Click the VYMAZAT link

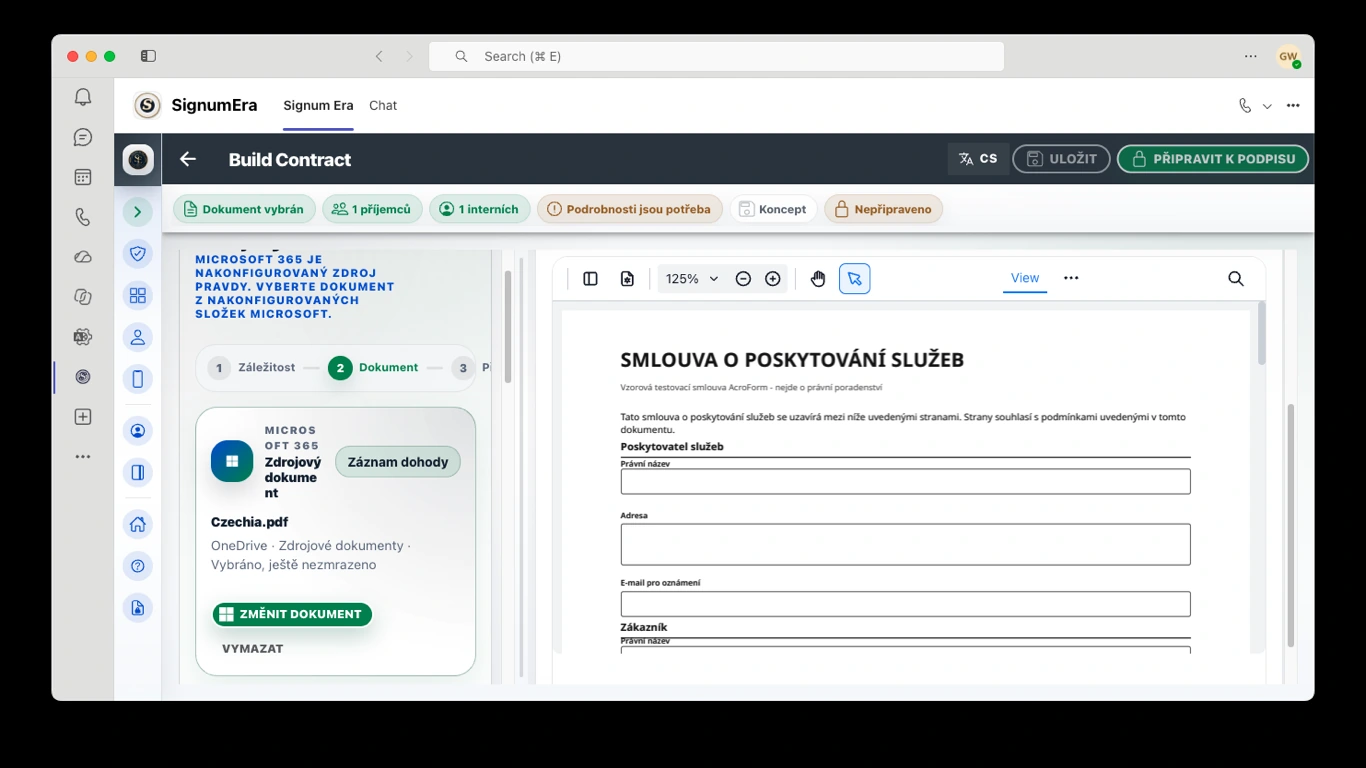click(253, 649)
